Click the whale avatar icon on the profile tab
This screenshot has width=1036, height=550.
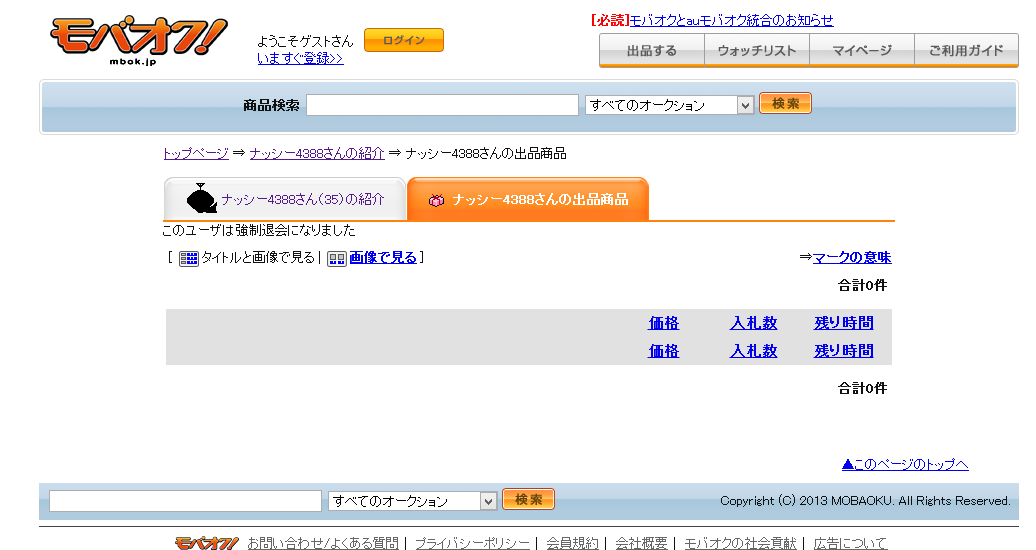202,199
